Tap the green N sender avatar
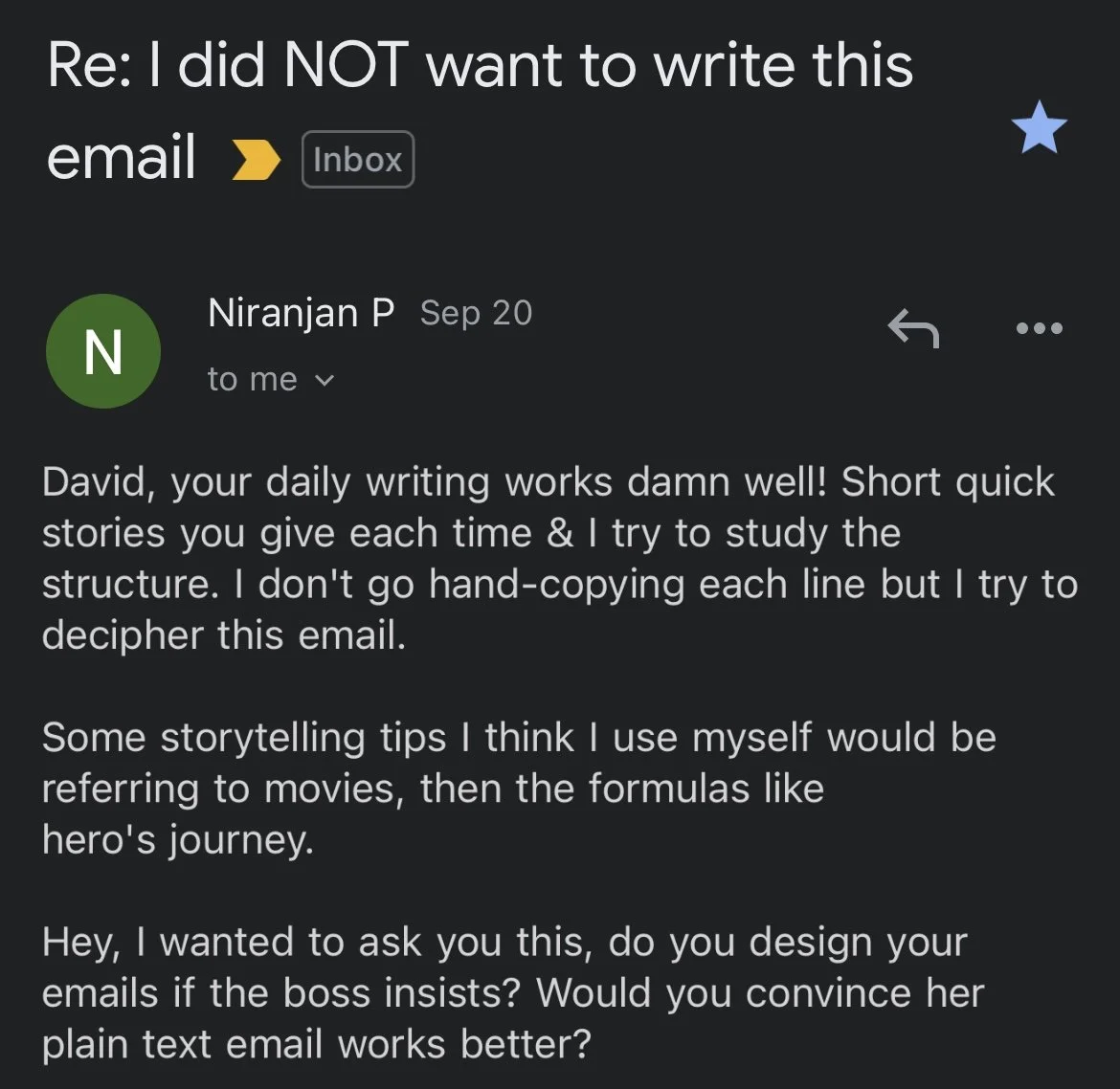 (x=103, y=351)
